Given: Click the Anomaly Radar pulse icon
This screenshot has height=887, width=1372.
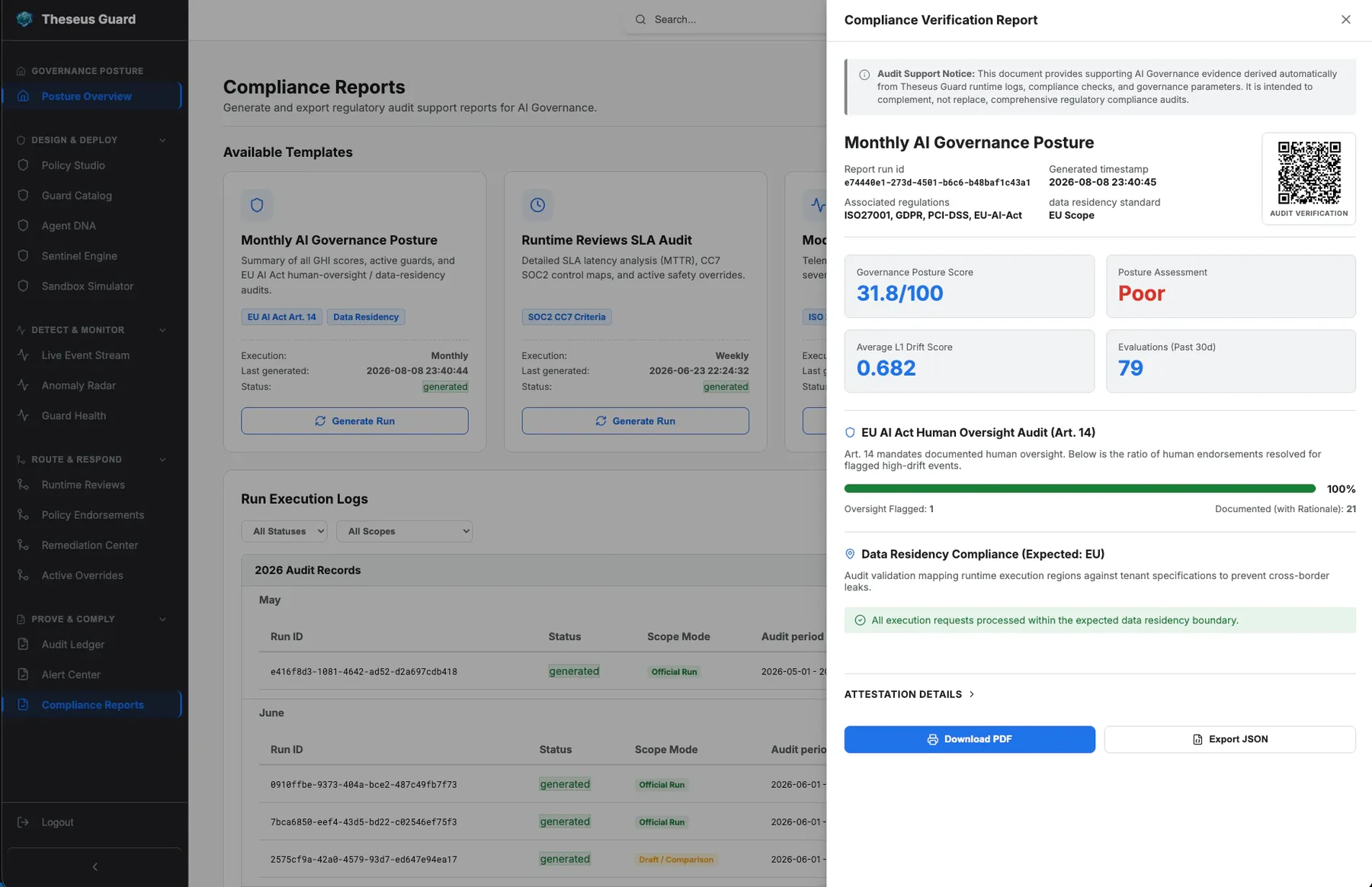Looking at the screenshot, I should tap(23, 386).
